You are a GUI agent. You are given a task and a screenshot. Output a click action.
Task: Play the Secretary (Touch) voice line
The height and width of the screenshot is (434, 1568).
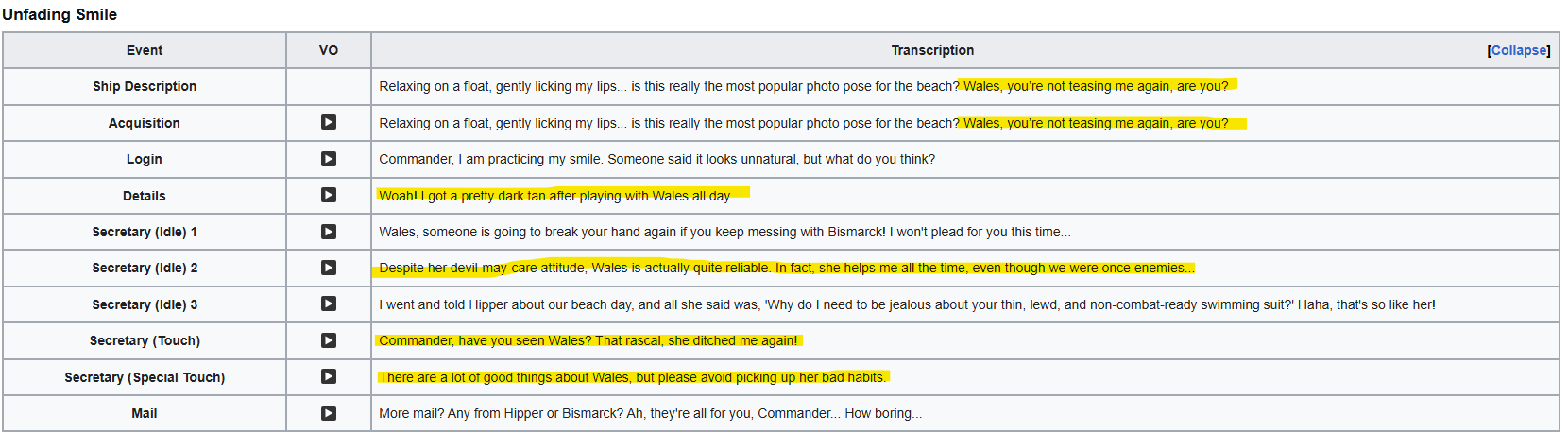click(328, 340)
